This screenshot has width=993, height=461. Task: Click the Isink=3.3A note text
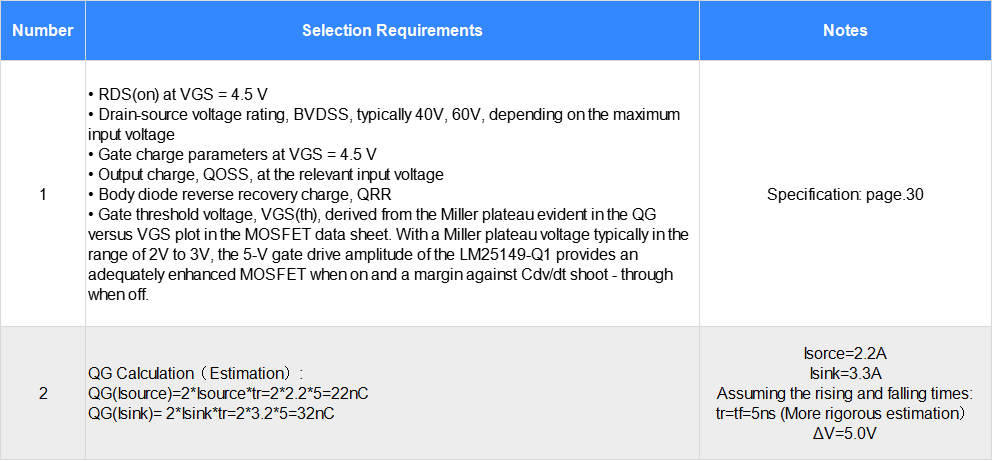[x=845, y=373]
